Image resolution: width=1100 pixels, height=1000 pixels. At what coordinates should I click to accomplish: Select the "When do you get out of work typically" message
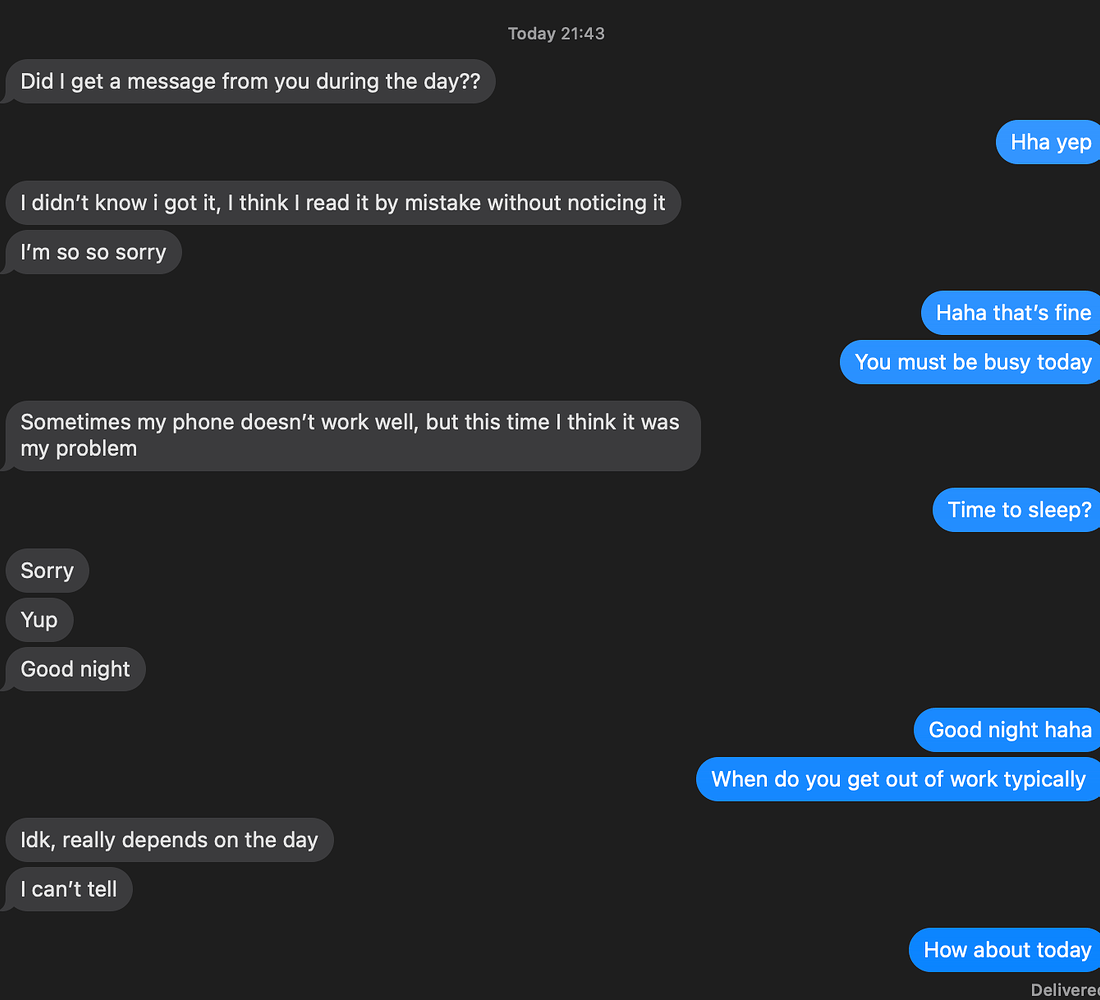pos(897,779)
